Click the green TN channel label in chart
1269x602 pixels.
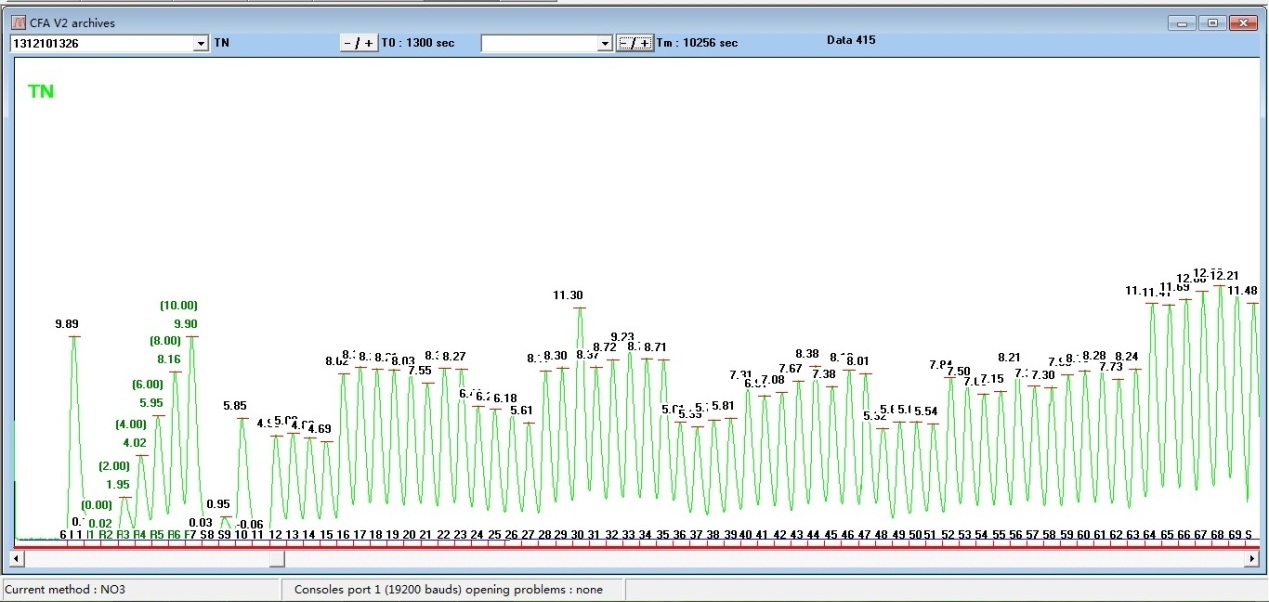tap(41, 91)
